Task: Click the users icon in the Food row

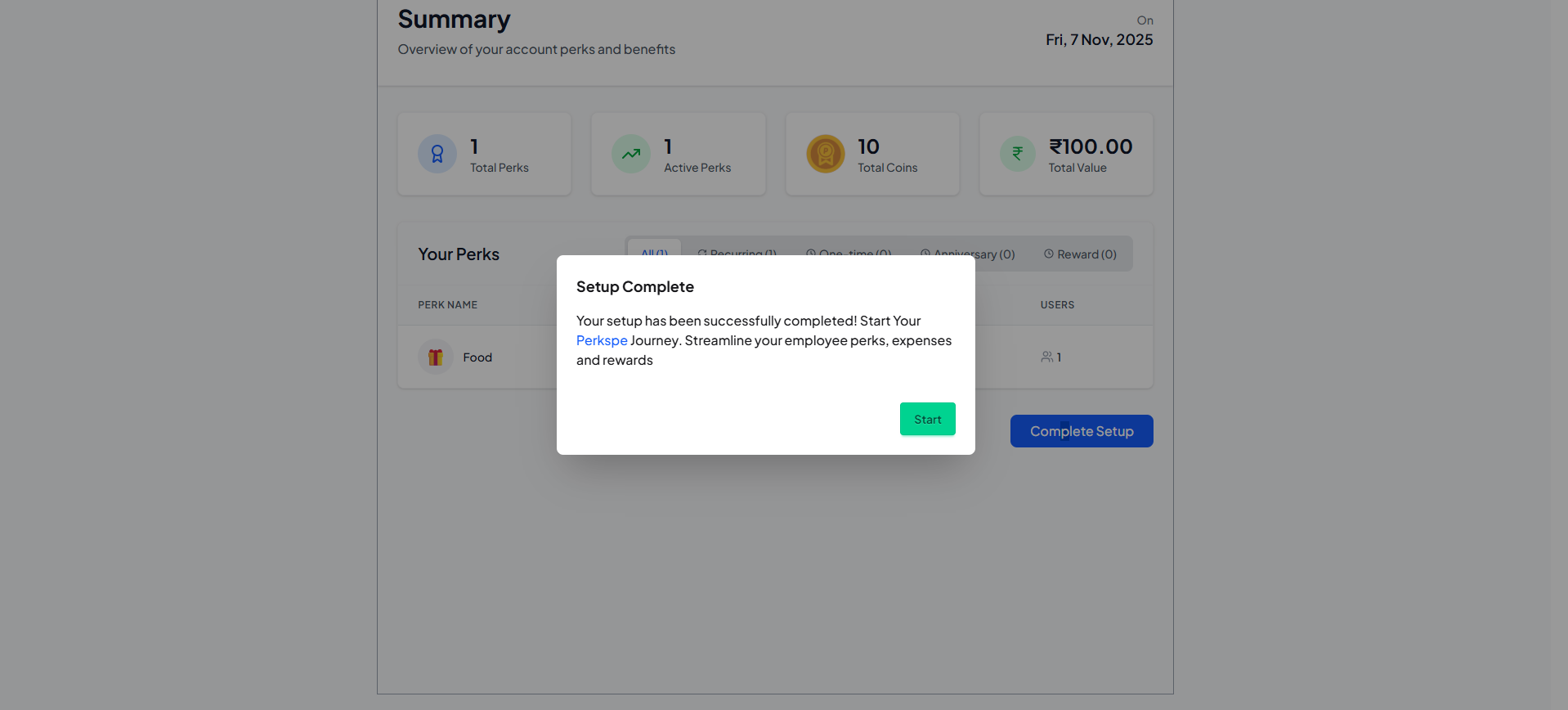Action: [x=1046, y=357]
